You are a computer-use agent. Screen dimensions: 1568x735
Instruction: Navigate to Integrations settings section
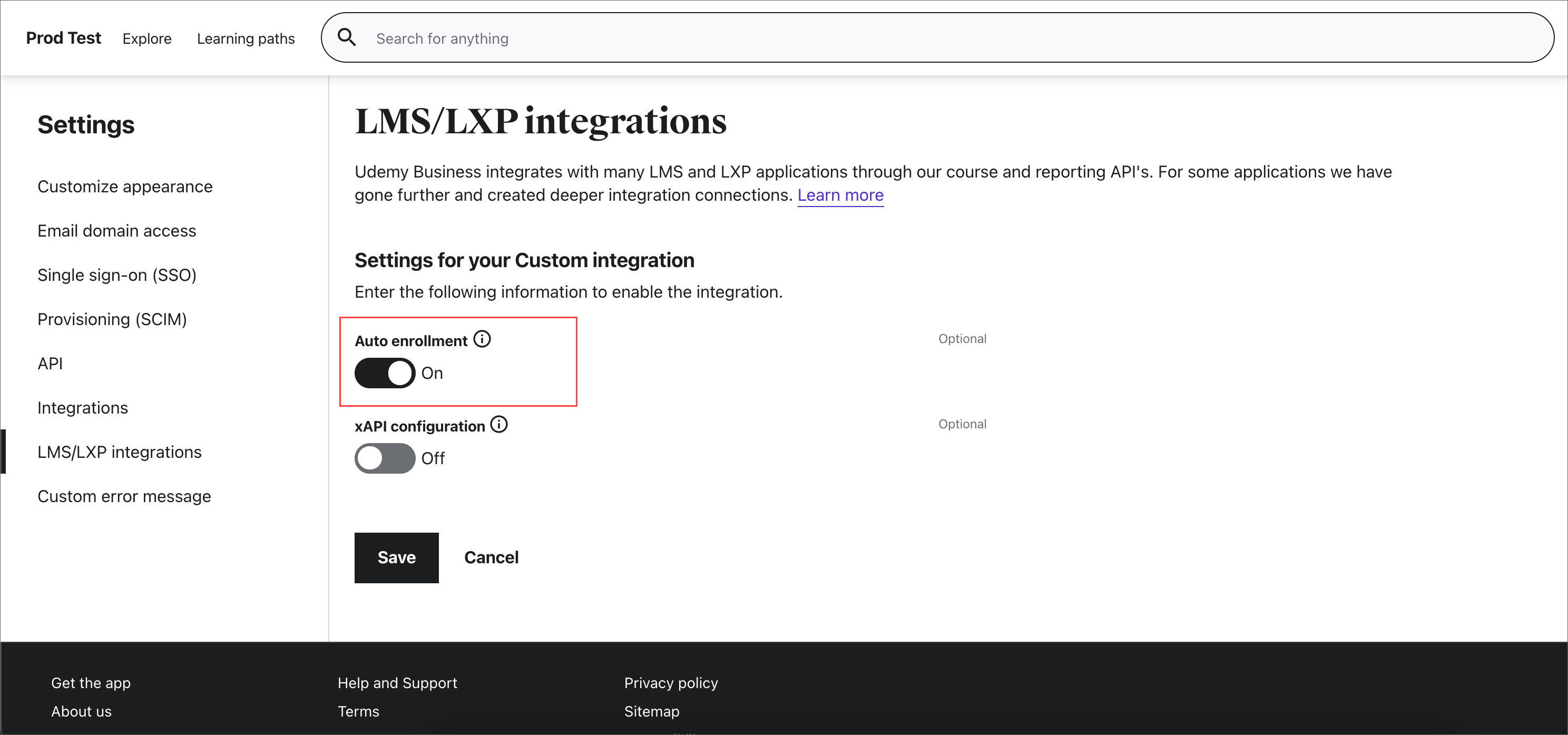pos(82,407)
